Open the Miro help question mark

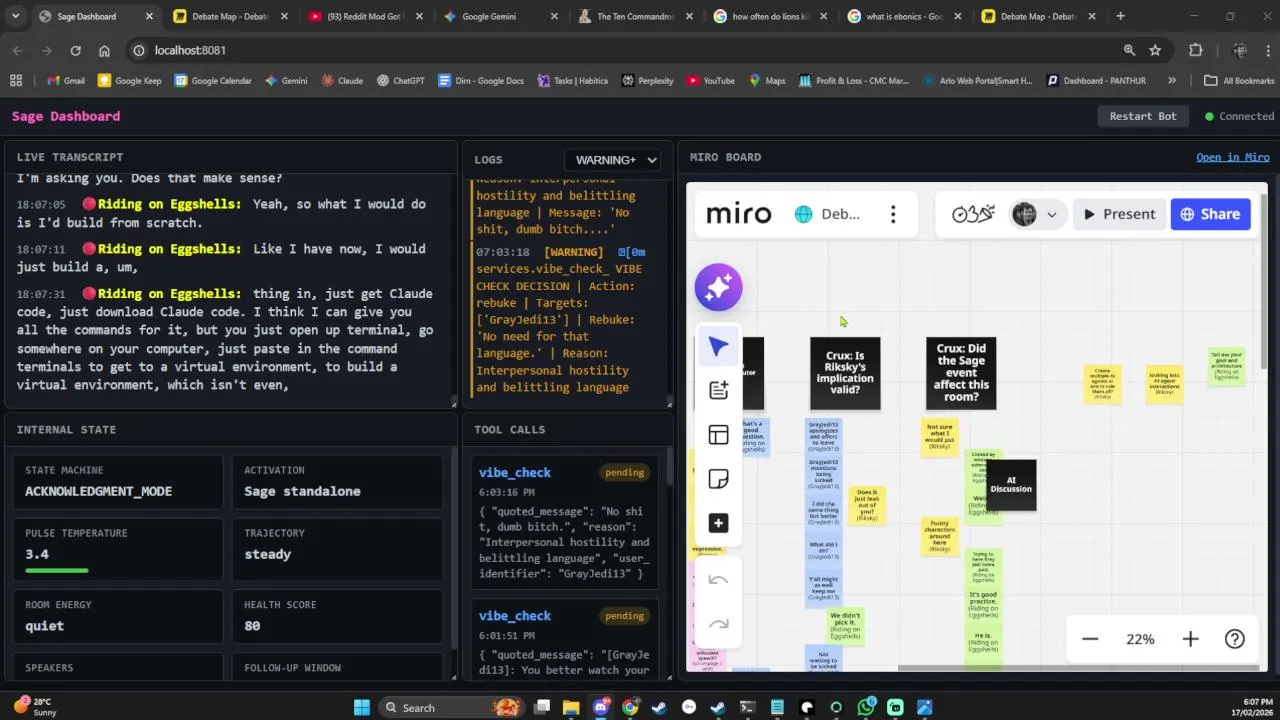pos(1235,639)
